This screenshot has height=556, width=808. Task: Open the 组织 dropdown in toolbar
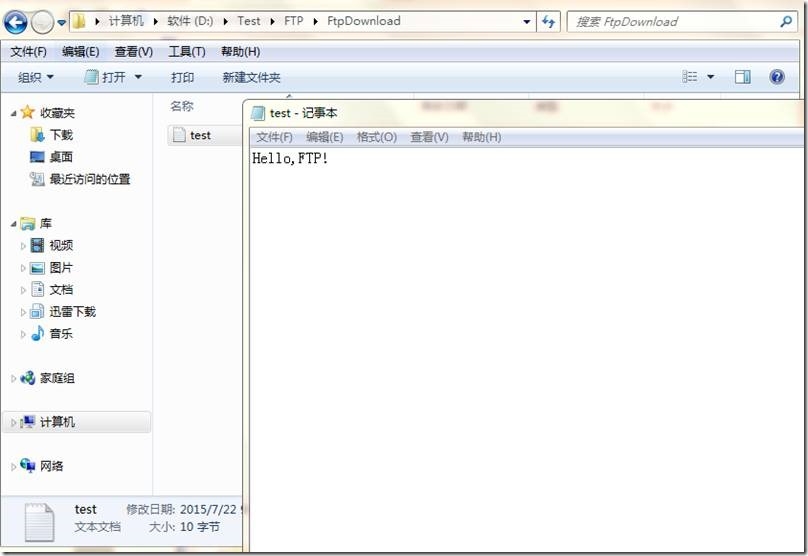coord(36,77)
